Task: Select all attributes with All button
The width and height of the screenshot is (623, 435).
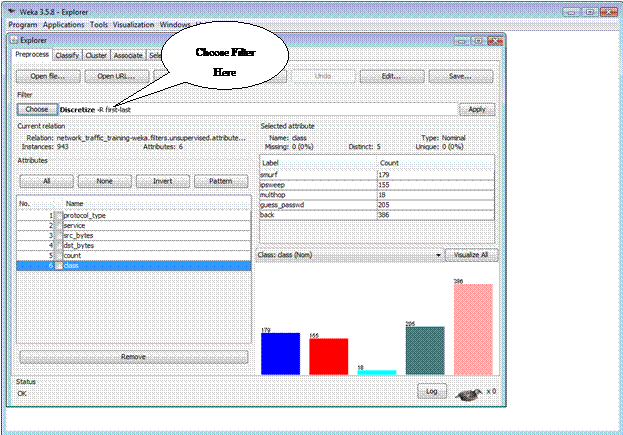Action: [46, 181]
